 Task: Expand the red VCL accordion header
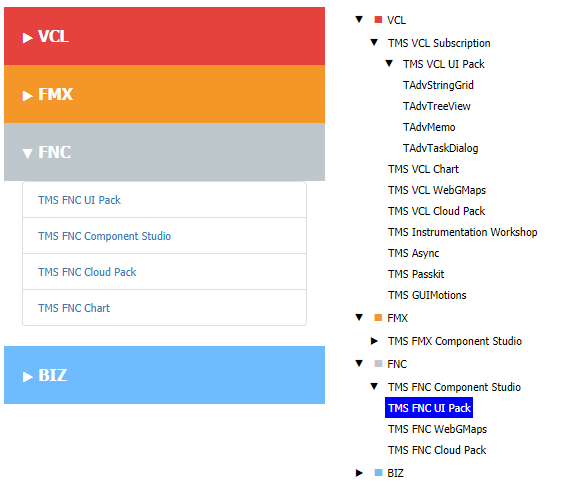[164, 36]
